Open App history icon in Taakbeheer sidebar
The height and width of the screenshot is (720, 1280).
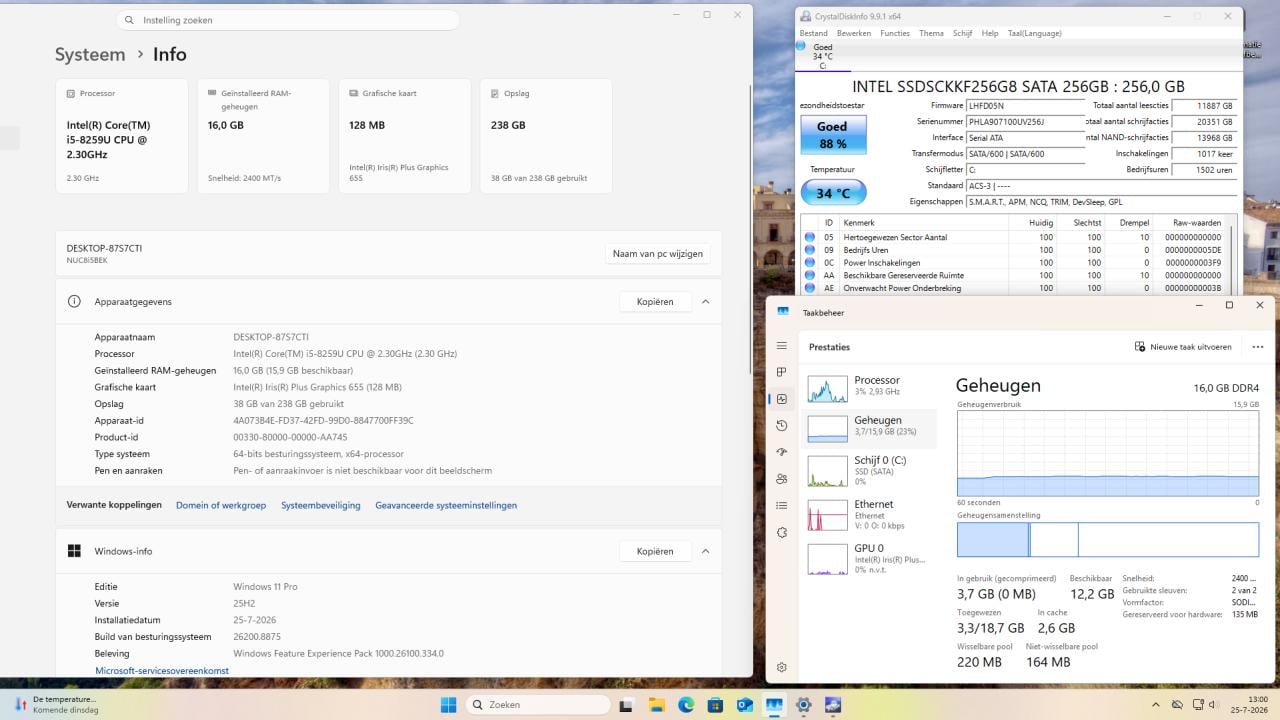[x=782, y=425]
